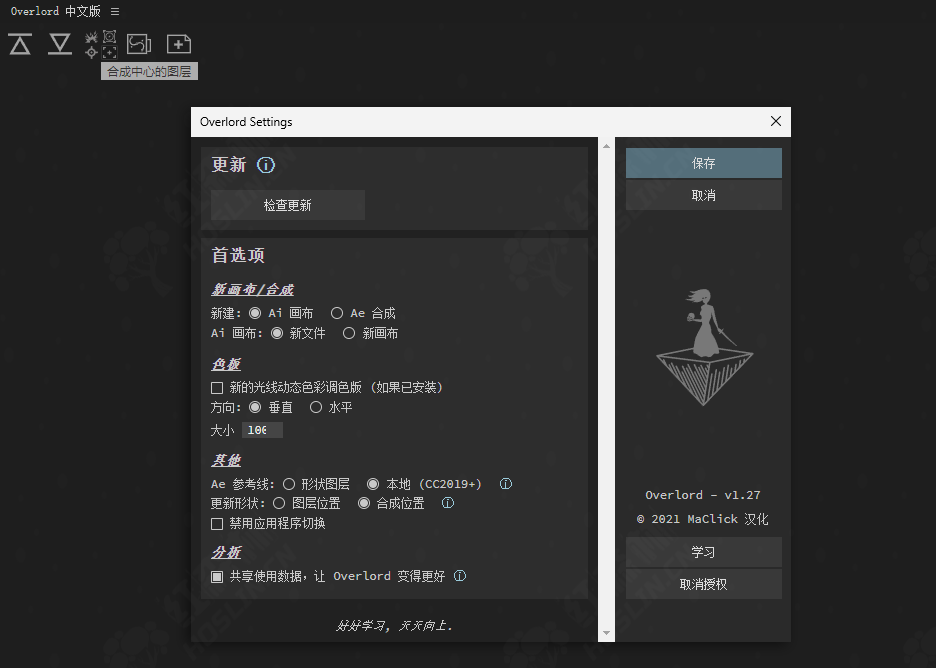Select the Ae 合成 radio option
The image size is (936, 668).
(337, 313)
